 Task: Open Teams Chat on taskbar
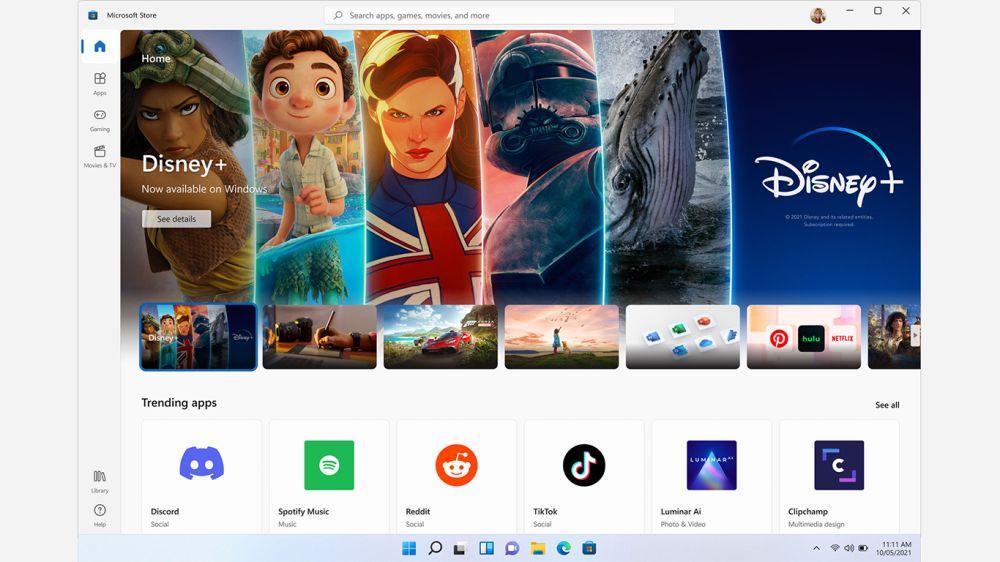pyautogui.click(x=511, y=548)
